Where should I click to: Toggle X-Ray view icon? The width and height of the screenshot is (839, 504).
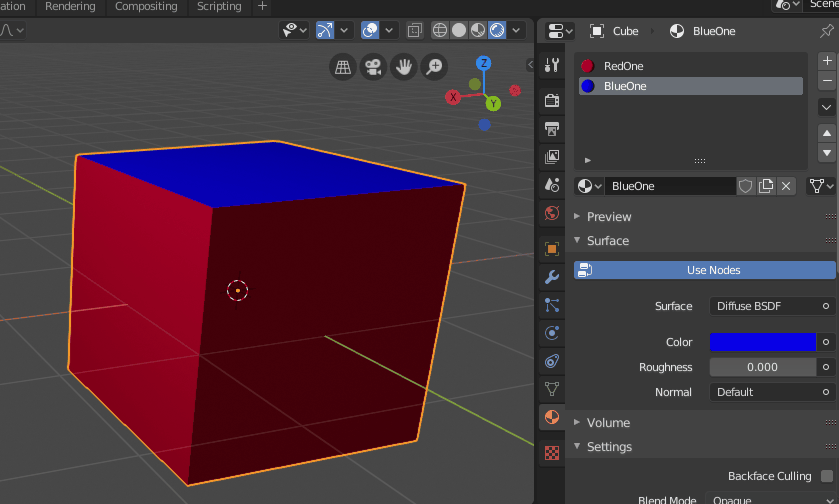pos(415,30)
